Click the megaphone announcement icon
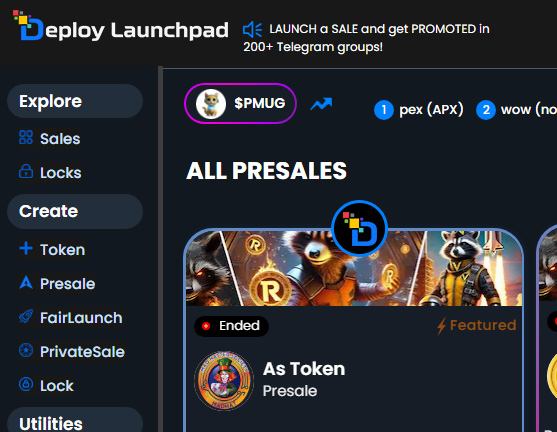 click(253, 29)
